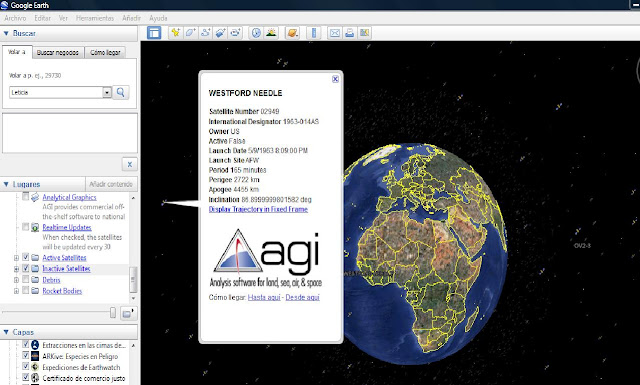This screenshot has height=385, width=640.
Task: Expand the Active Satellites folder
Action: click(x=16, y=258)
